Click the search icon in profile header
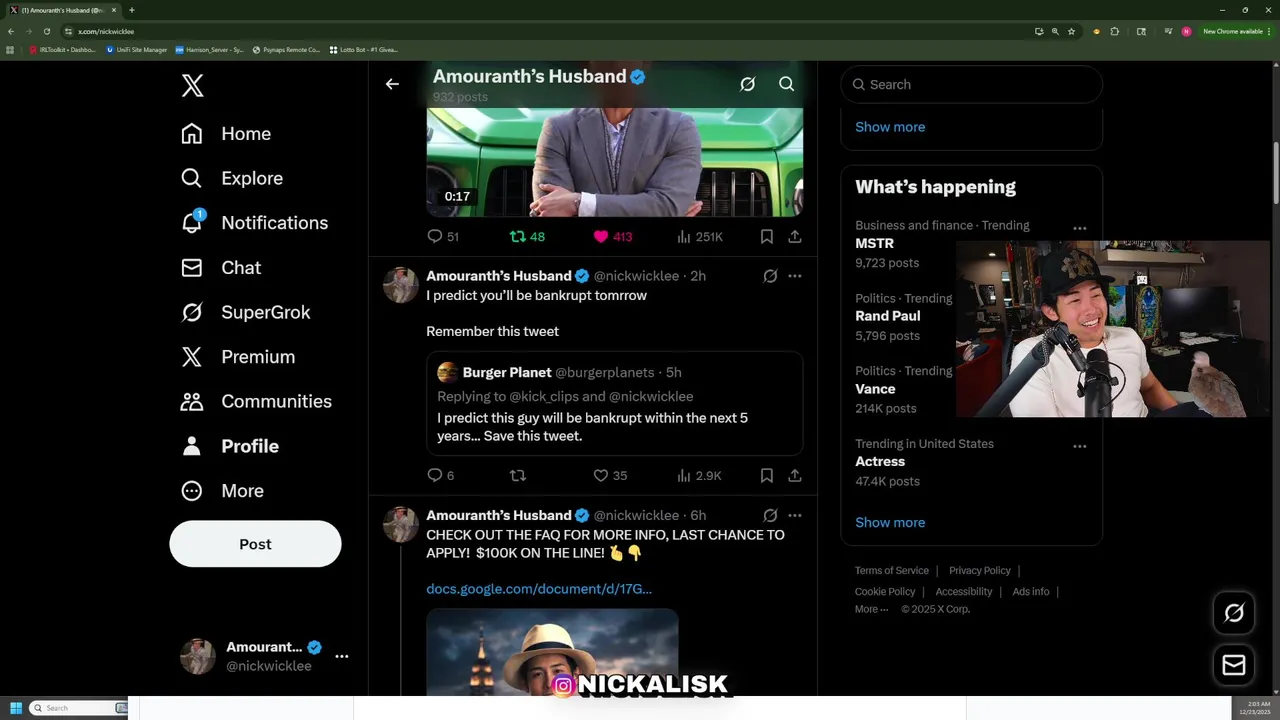 (x=787, y=84)
